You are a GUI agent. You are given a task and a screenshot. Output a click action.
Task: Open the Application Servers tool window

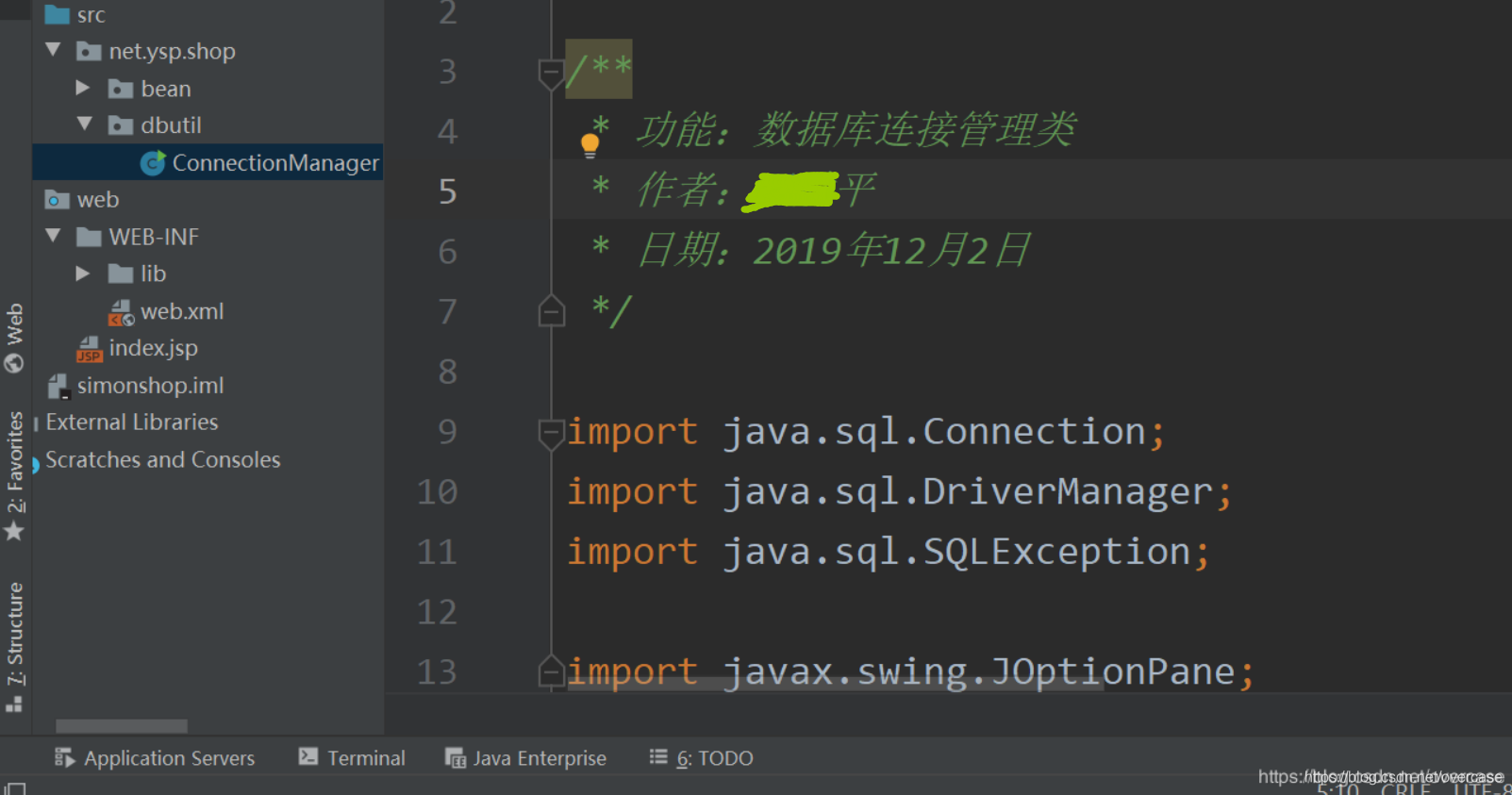[x=155, y=758]
